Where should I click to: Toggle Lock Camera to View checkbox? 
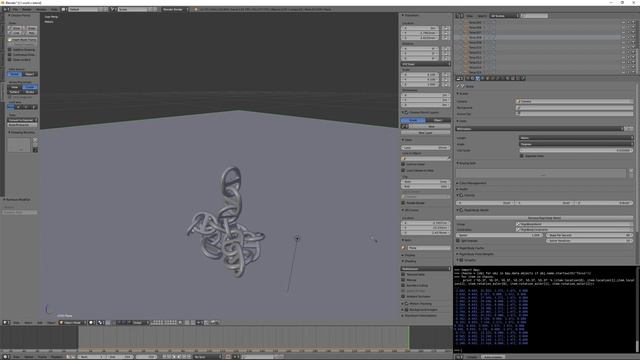(x=403, y=170)
